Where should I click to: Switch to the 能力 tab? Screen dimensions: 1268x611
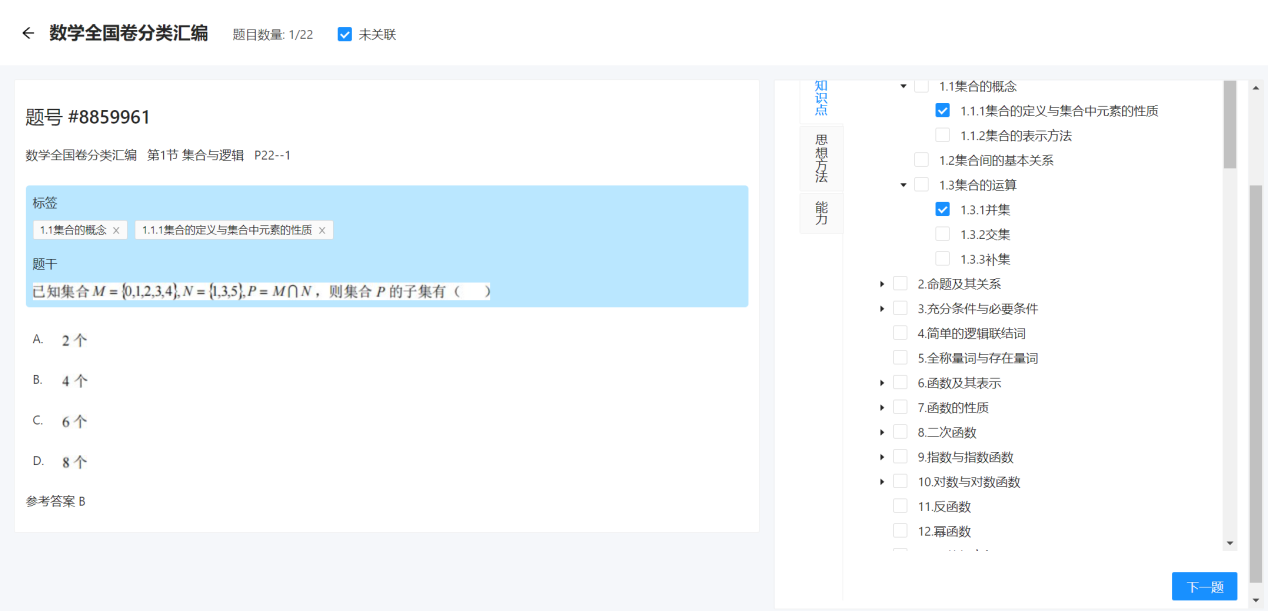tap(821, 212)
